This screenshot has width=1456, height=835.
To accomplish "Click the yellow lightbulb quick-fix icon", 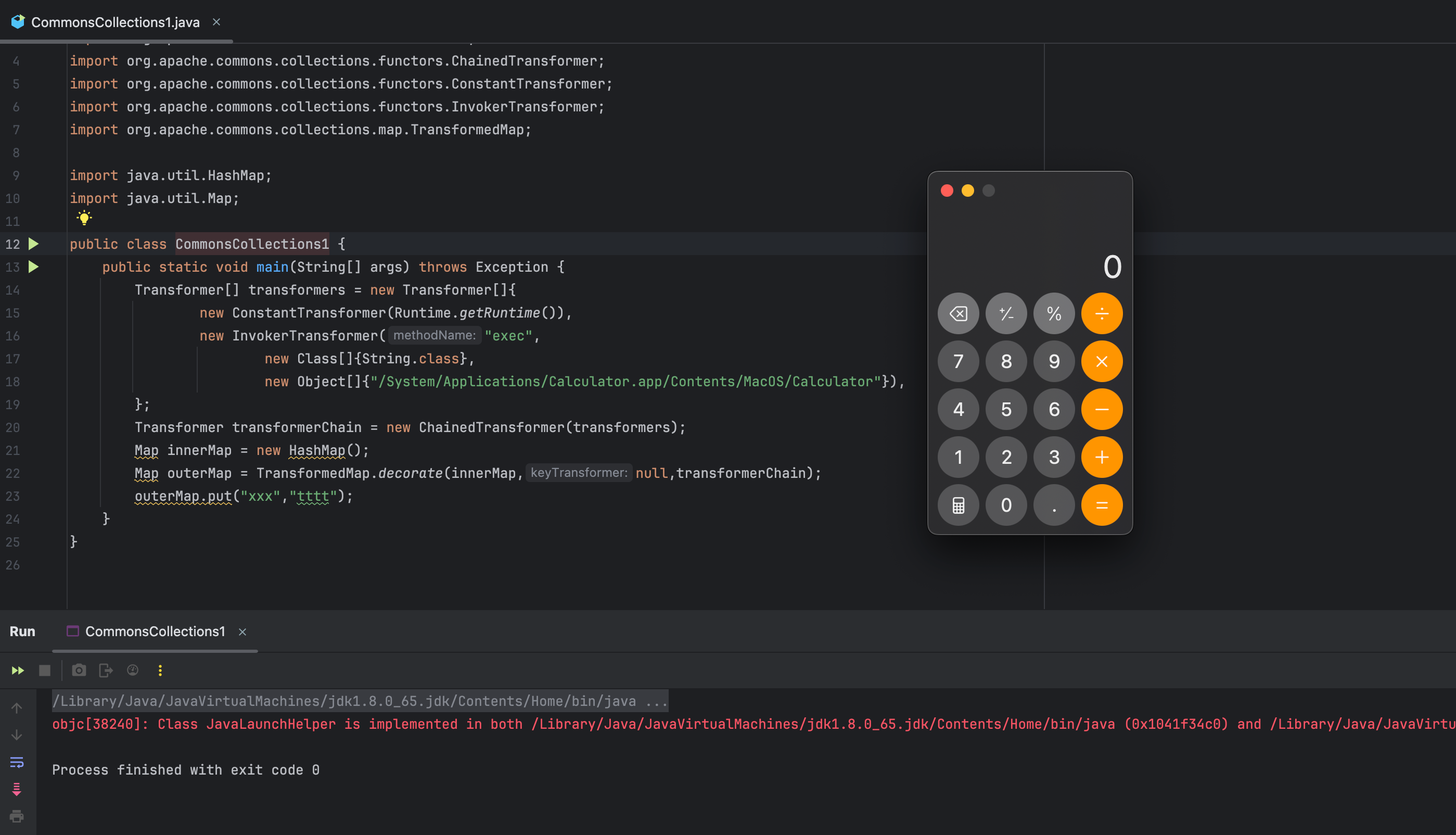I will point(84,218).
